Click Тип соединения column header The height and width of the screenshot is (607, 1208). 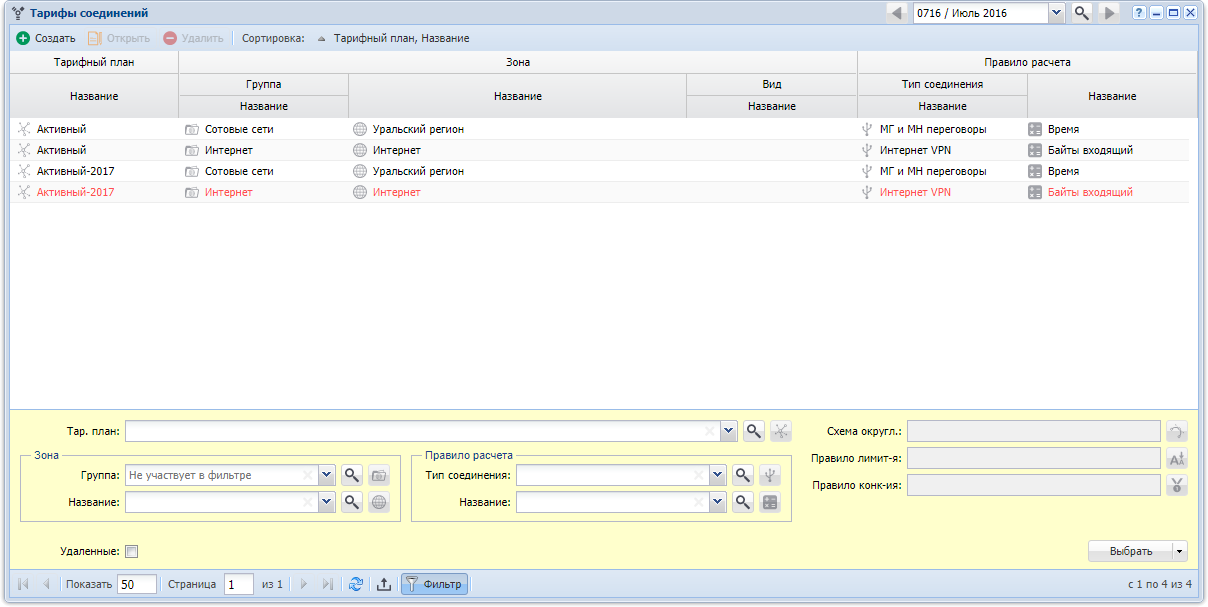pos(942,84)
